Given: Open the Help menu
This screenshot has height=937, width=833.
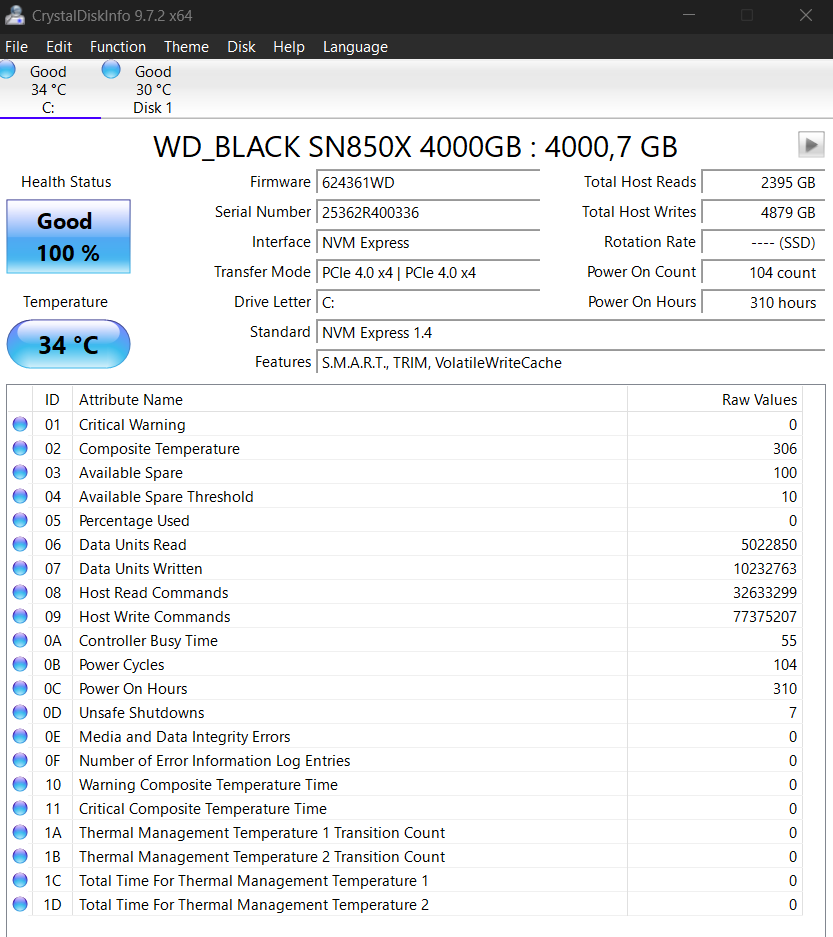Looking at the screenshot, I should click(289, 47).
